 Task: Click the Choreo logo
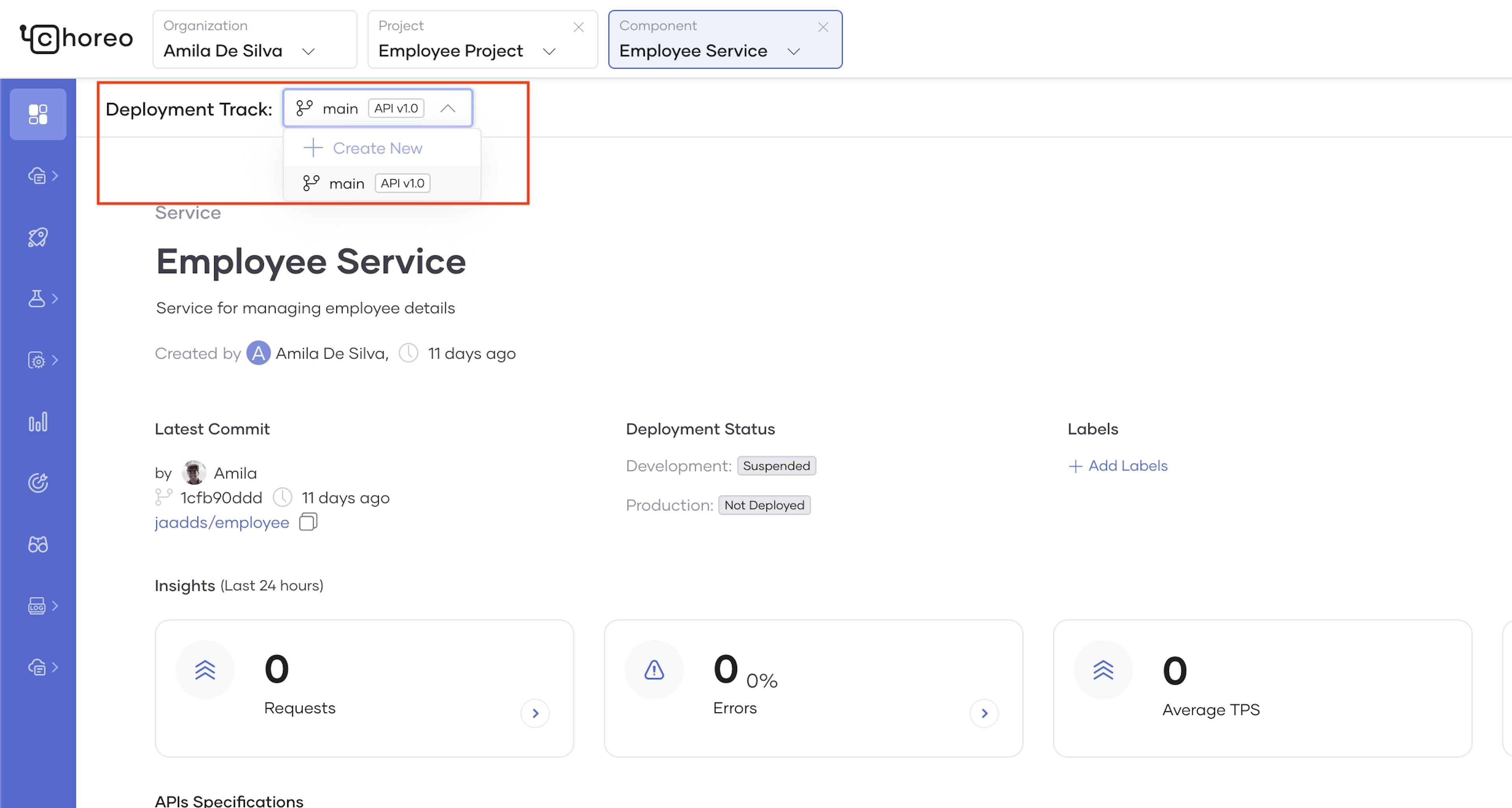click(x=76, y=39)
